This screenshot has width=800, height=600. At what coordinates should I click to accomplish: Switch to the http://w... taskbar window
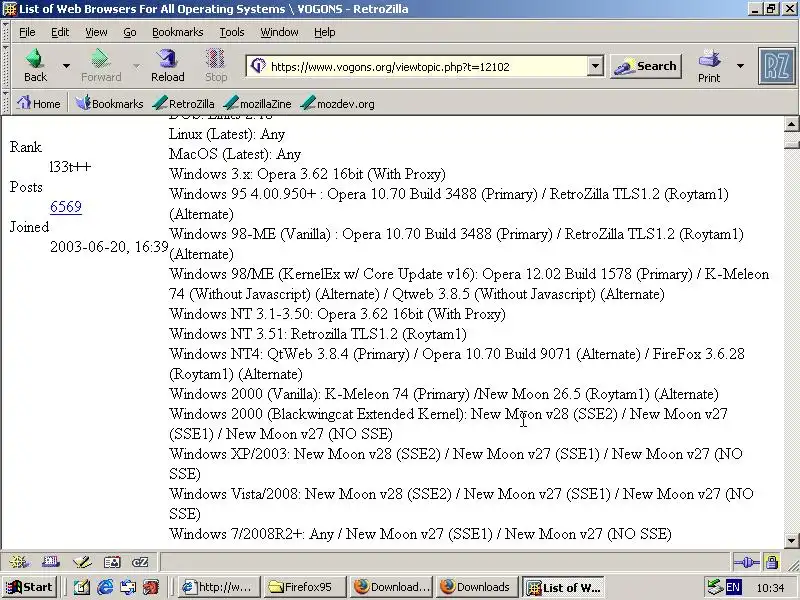[219, 587]
